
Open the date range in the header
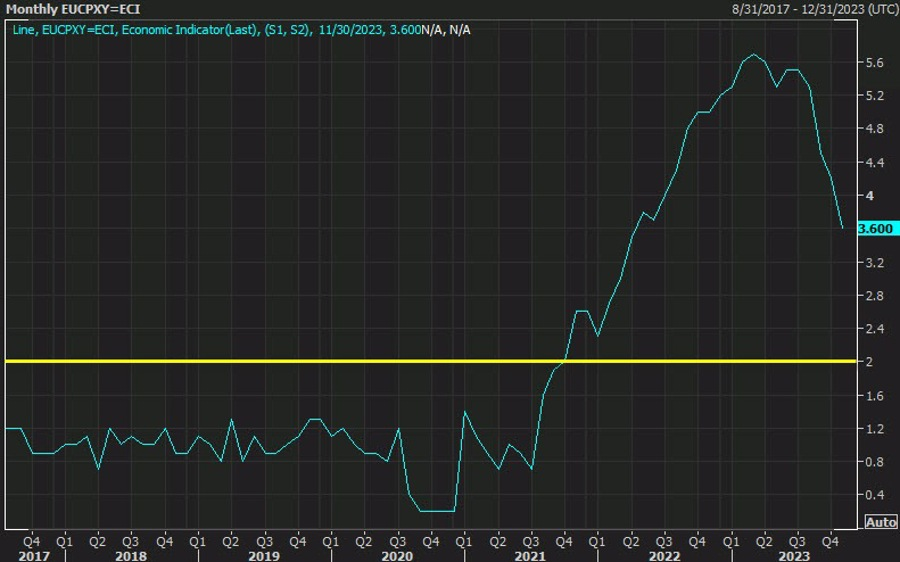(x=815, y=9)
